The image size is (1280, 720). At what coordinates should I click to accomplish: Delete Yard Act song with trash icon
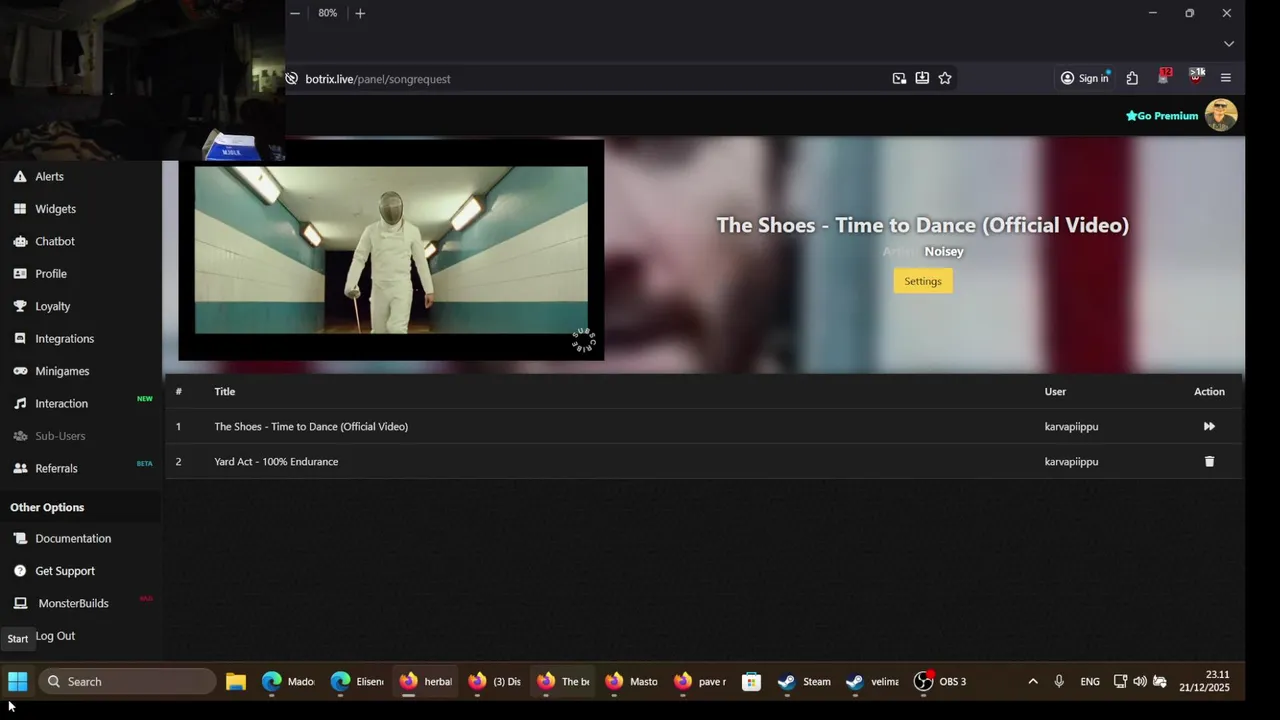coord(1209,461)
